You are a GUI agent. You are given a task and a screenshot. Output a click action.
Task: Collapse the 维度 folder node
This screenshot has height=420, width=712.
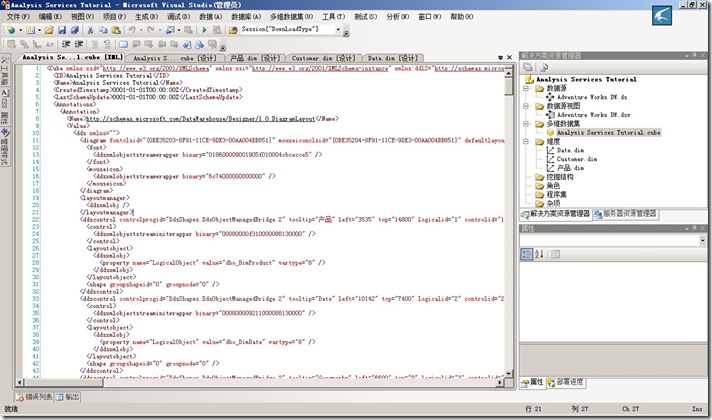(x=526, y=141)
